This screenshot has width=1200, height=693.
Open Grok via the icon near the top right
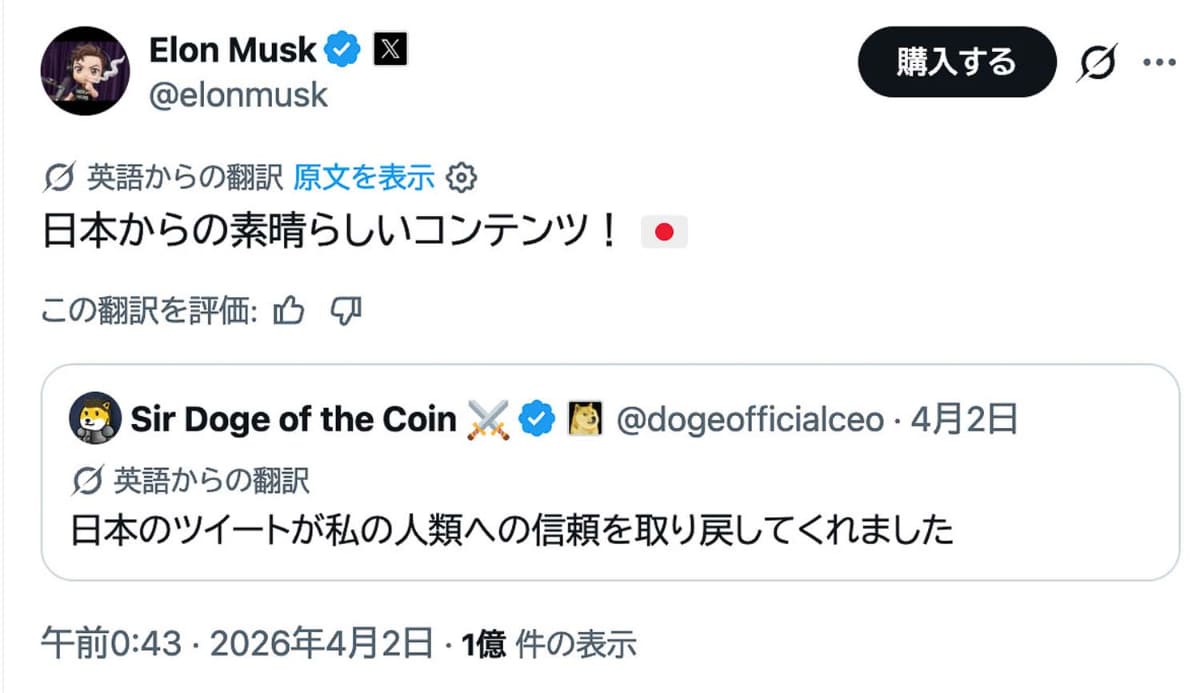click(1098, 62)
